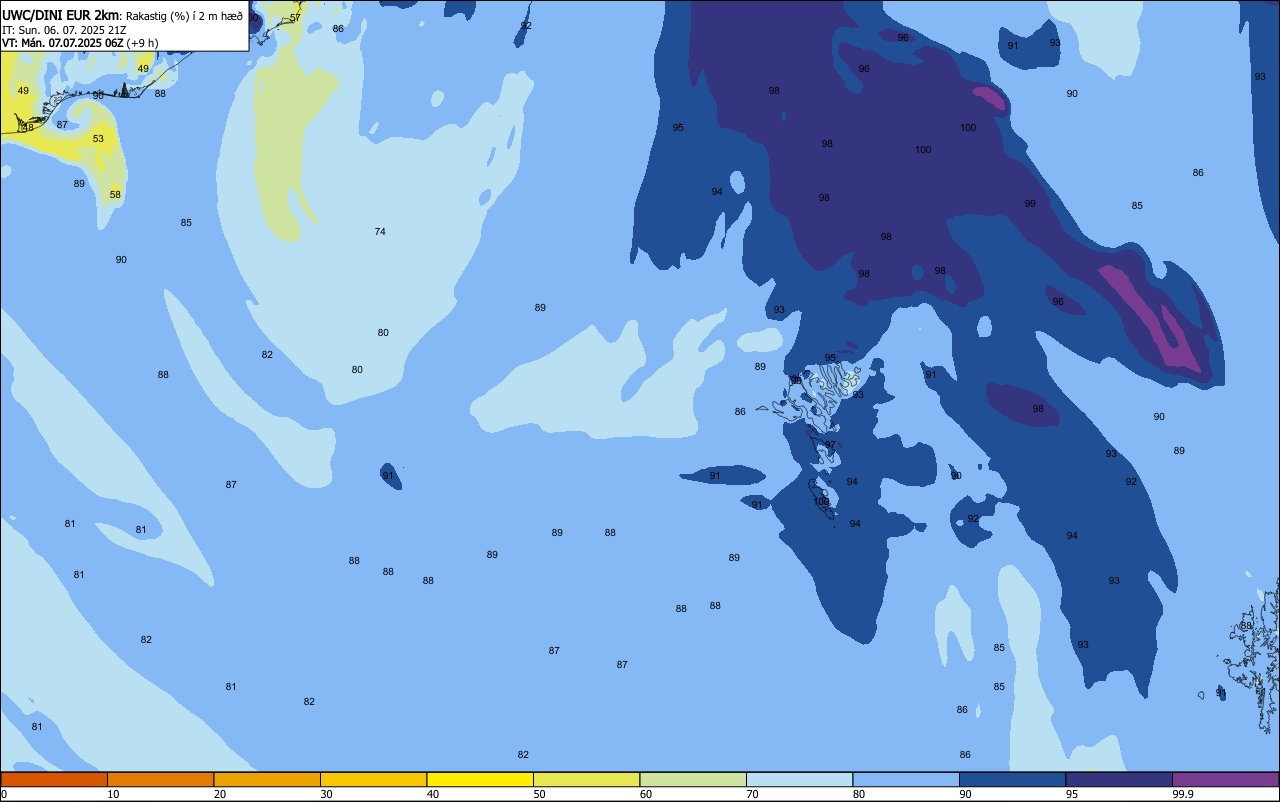Click the 'IT: Sun. 06. 07. 2025 21Z' line
This screenshot has height=802, width=1280.
click(66, 29)
